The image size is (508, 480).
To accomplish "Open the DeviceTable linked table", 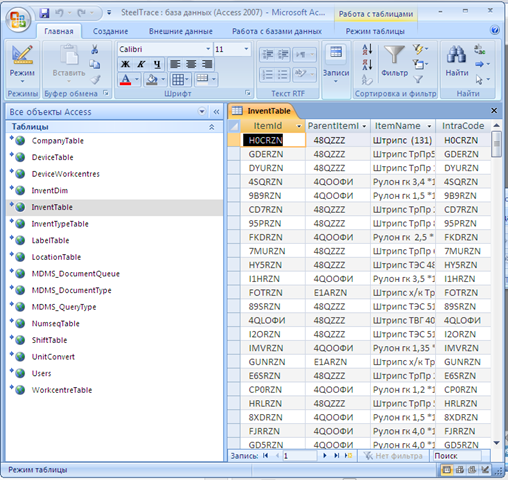I will click(x=52, y=157).
